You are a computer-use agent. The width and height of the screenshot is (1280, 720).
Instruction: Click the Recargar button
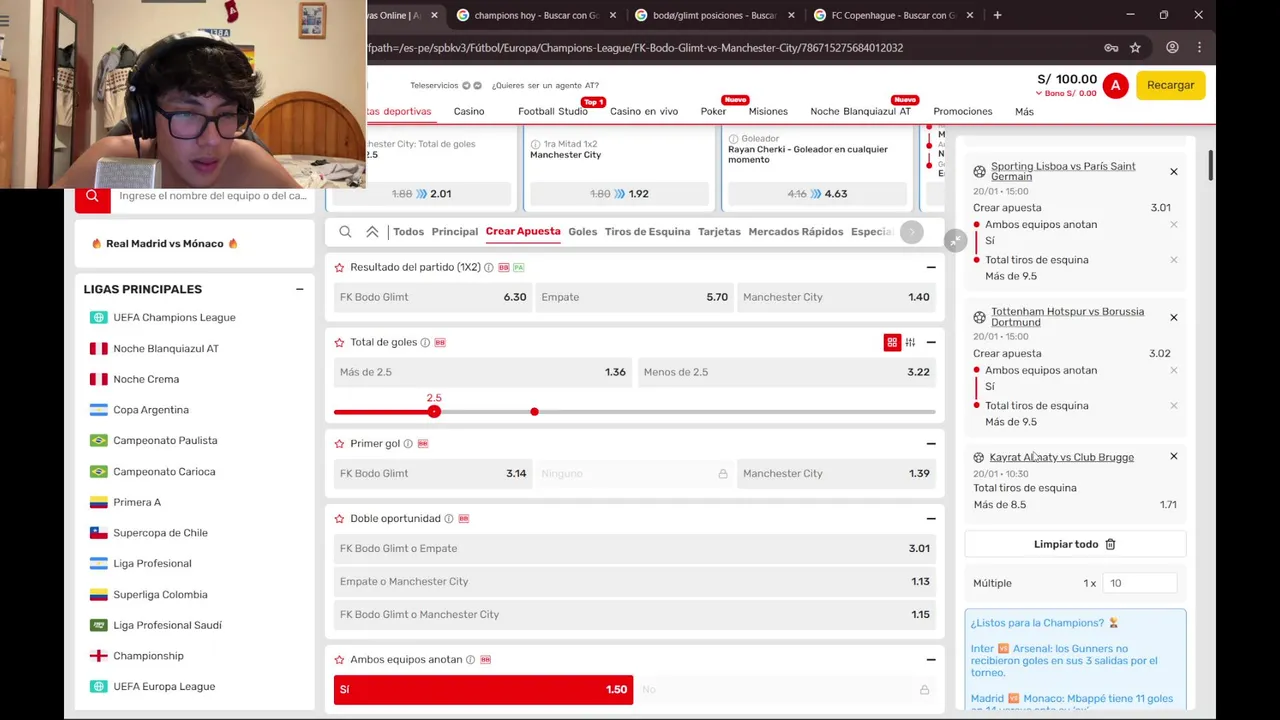[x=1170, y=86]
